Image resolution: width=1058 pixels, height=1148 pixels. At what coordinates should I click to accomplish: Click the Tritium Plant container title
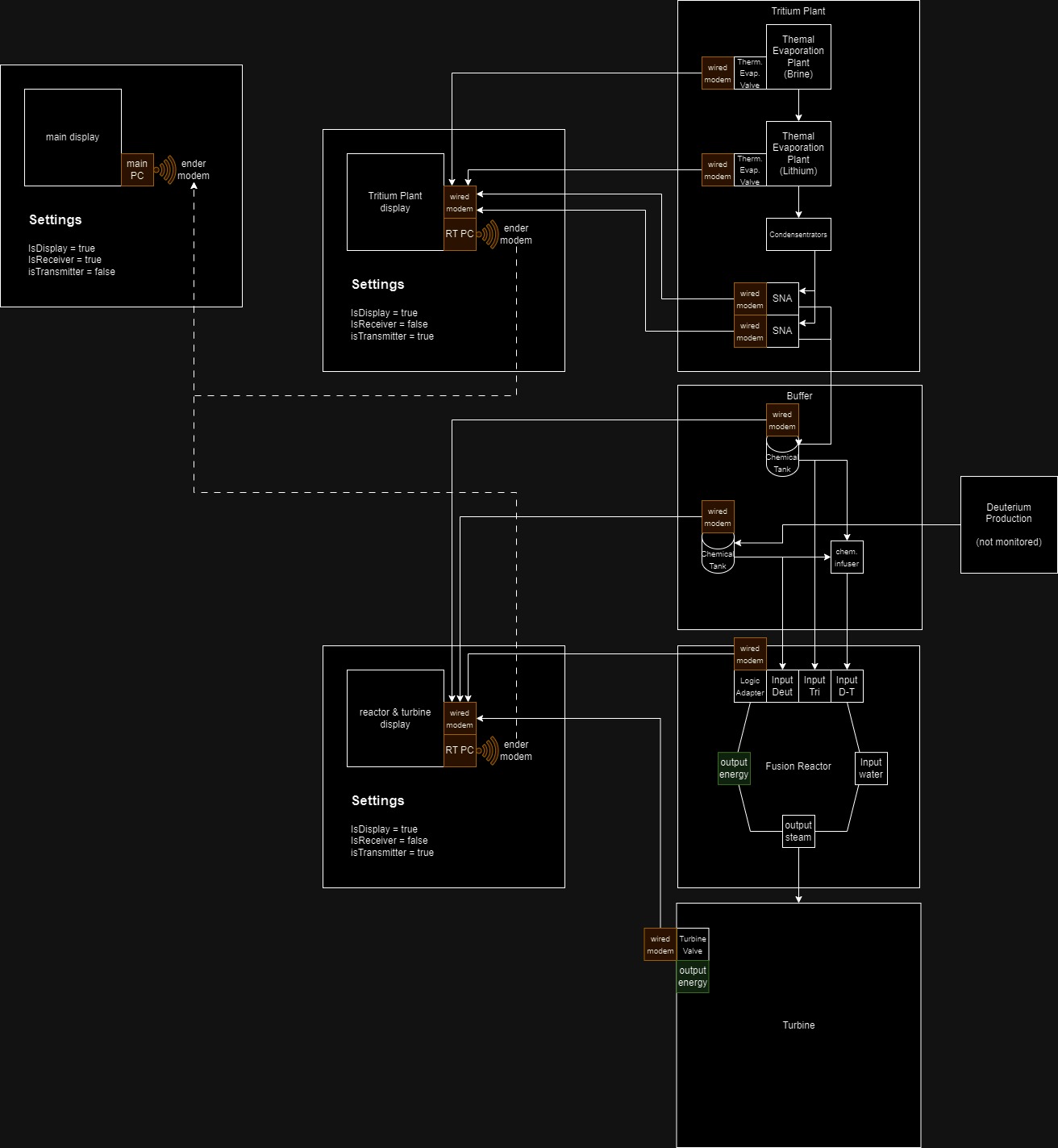[x=798, y=11]
